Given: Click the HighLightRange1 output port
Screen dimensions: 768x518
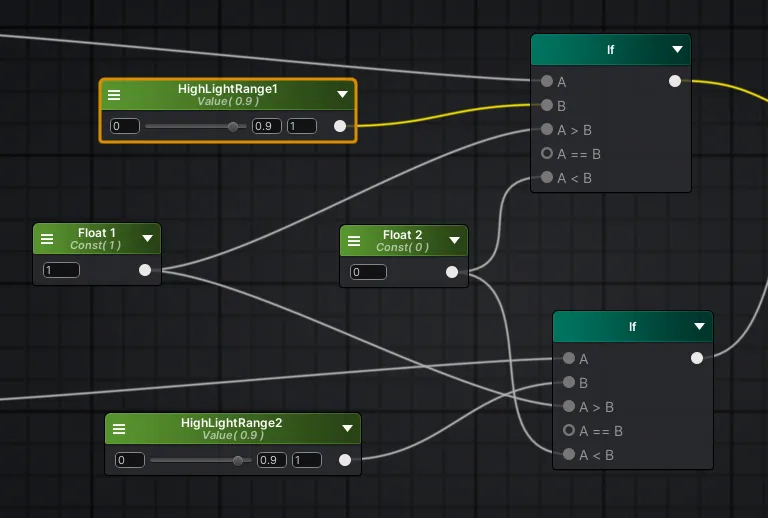Looking at the screenshot, I should tap(340, 126).
